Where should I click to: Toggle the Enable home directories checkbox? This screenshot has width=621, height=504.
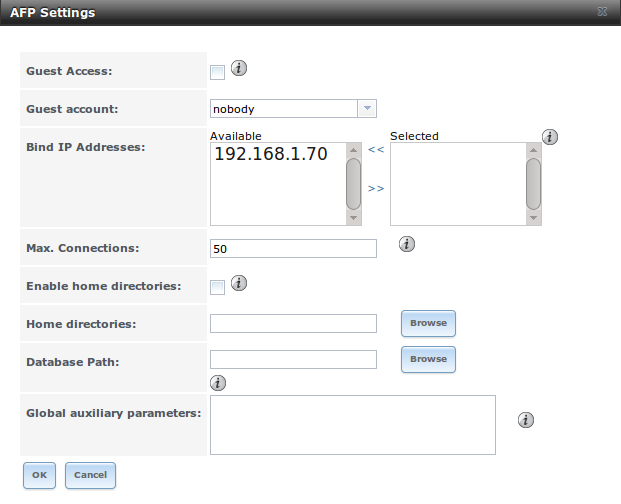click(x=217, y=287)
